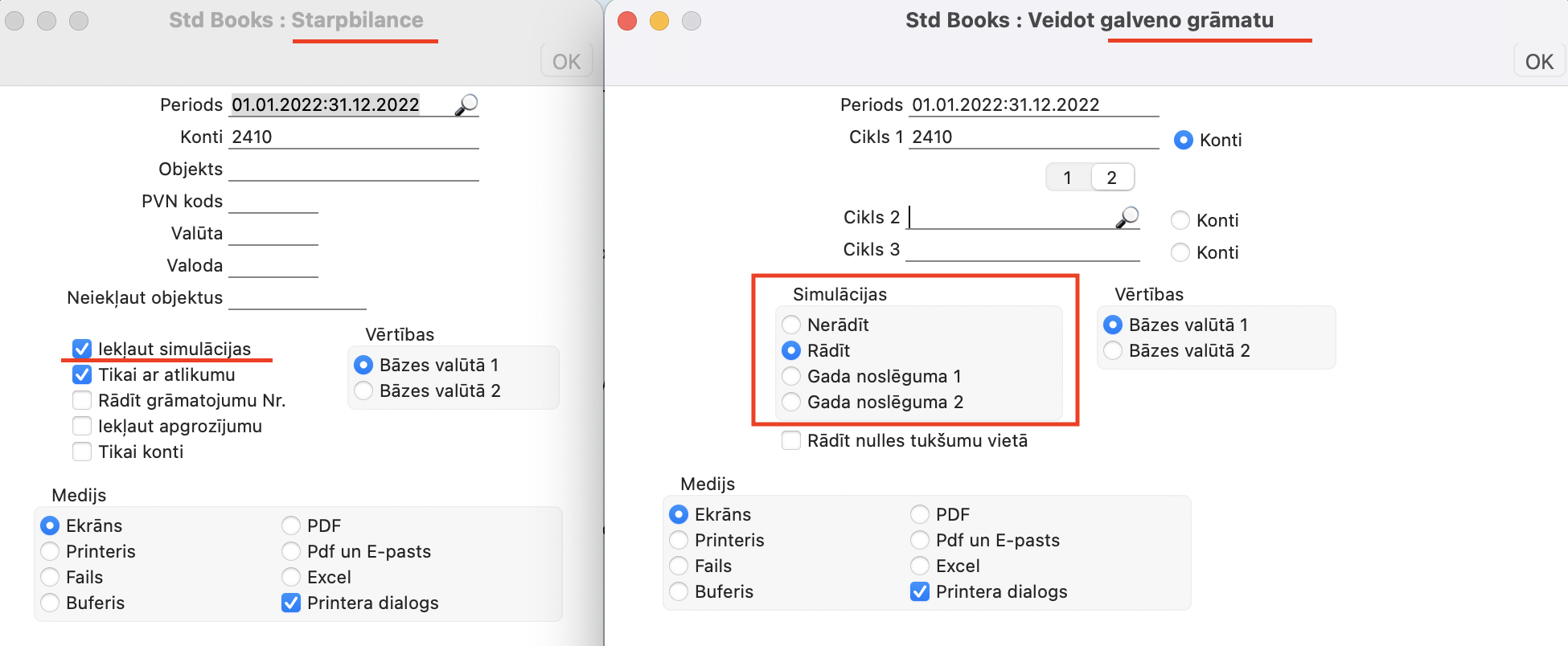Close the Veidot galveno grāmatu window
Viewport: 1568px width, 646px height.
(x=627, y=21)
